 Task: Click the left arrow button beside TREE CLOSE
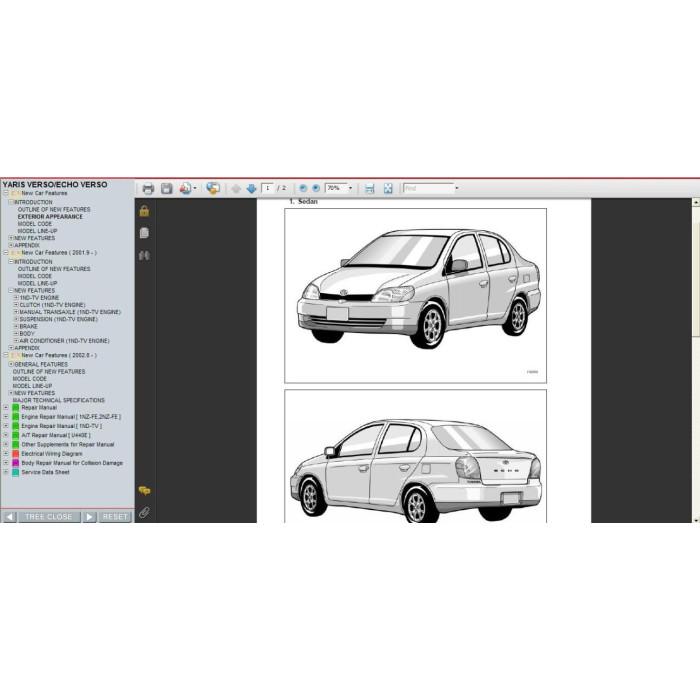9,517
